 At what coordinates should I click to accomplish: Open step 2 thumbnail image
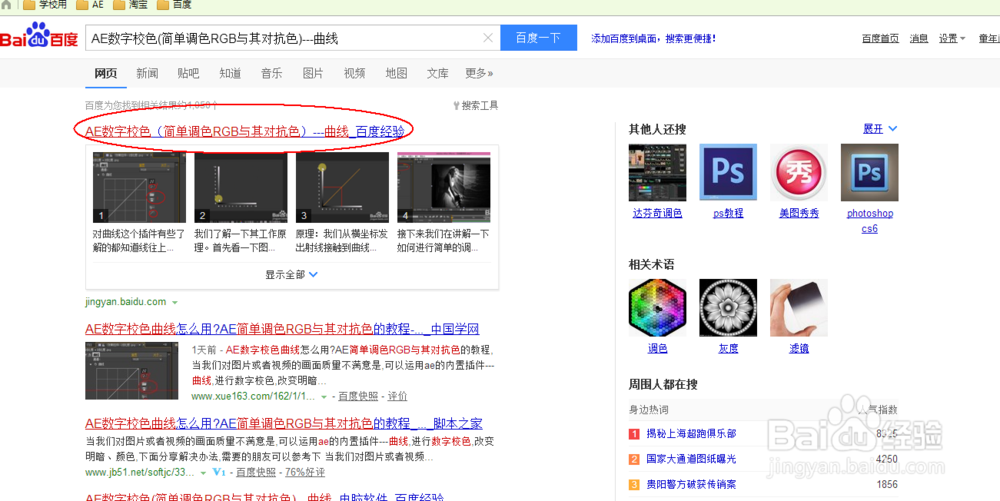click(240, 187)
